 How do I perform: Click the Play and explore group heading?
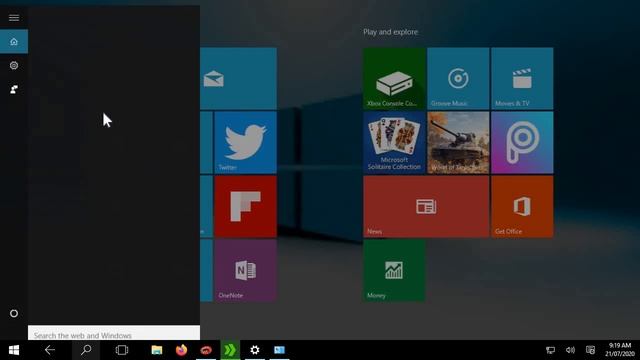pos(391,32)
